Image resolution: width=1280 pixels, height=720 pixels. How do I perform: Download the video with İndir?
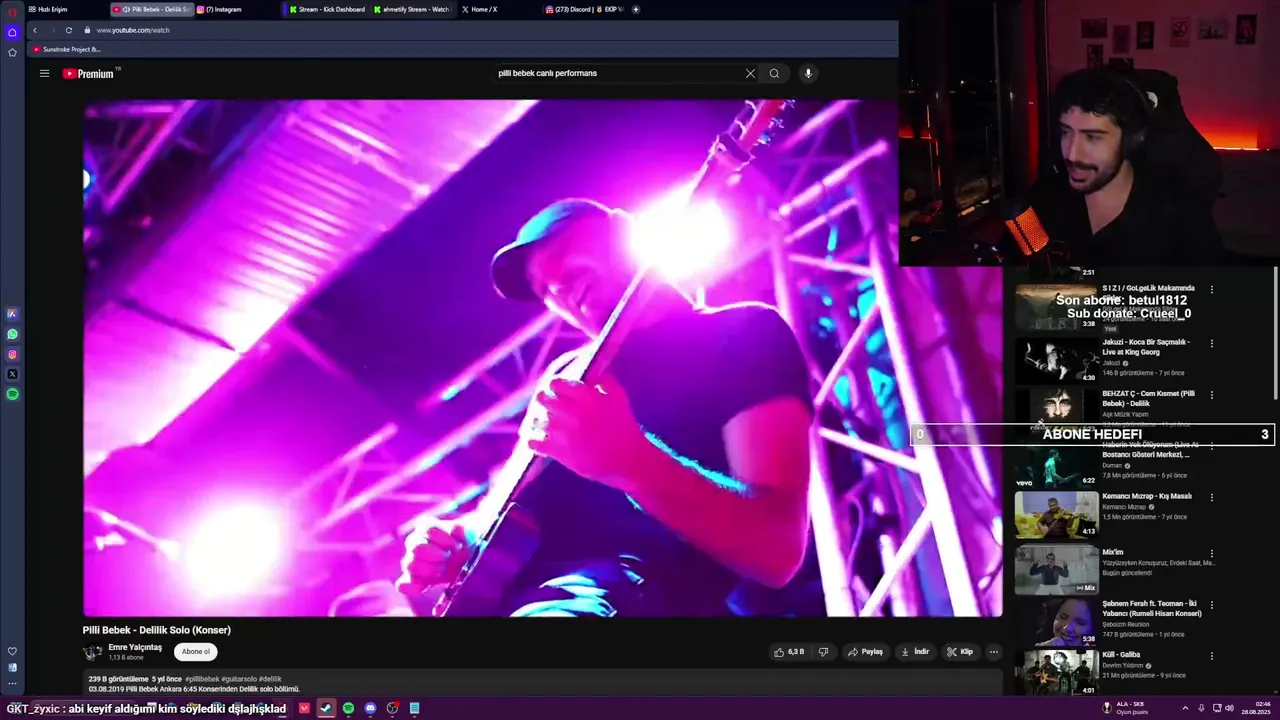(x=915, y=652)
